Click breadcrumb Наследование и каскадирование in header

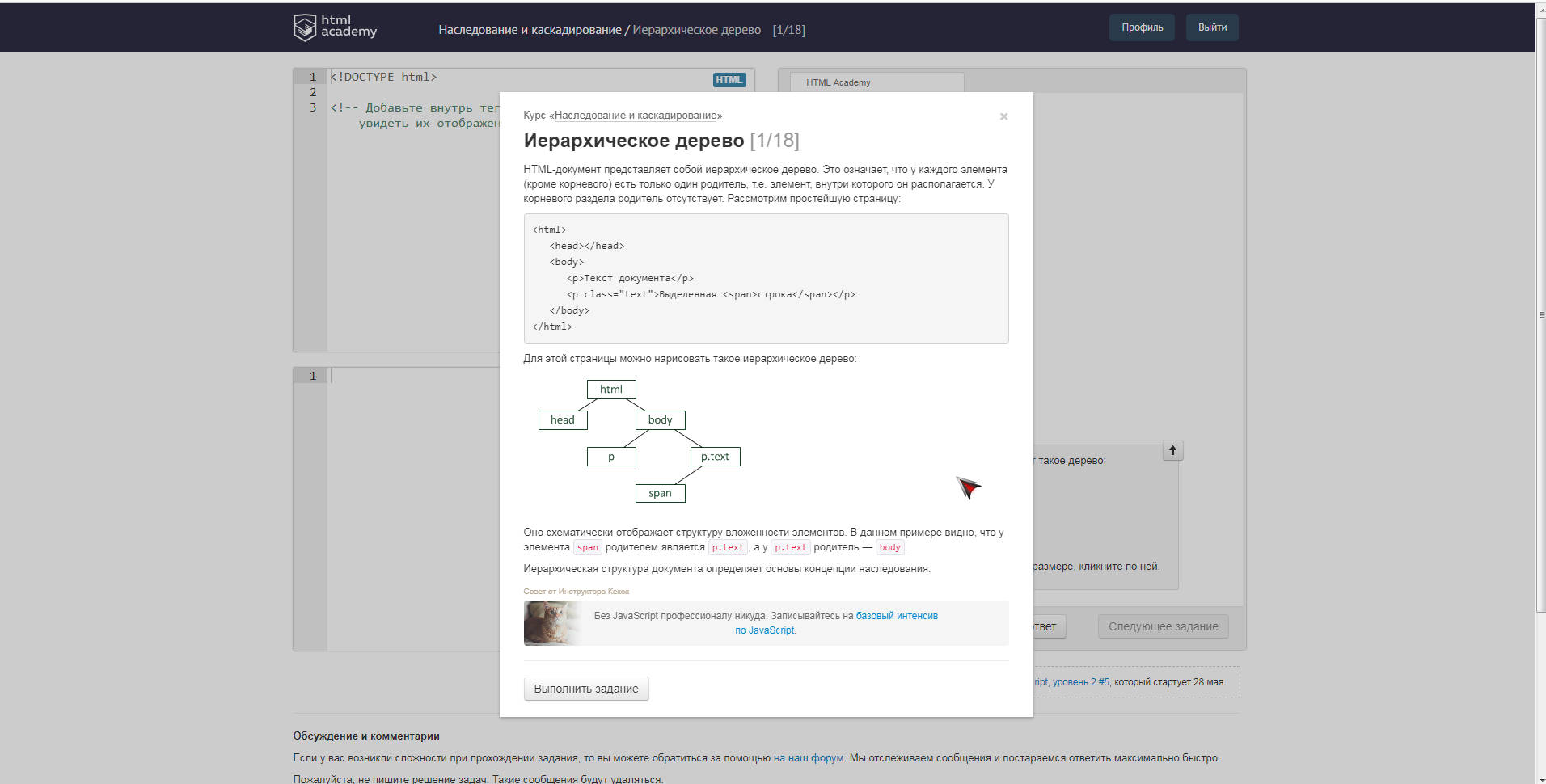pyautogui.click(x=530, y=30)
